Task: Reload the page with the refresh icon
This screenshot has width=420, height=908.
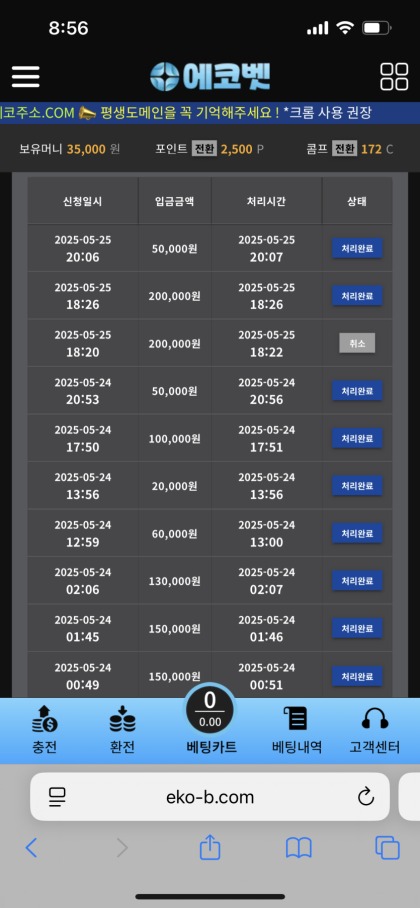Action: [366, 797]
